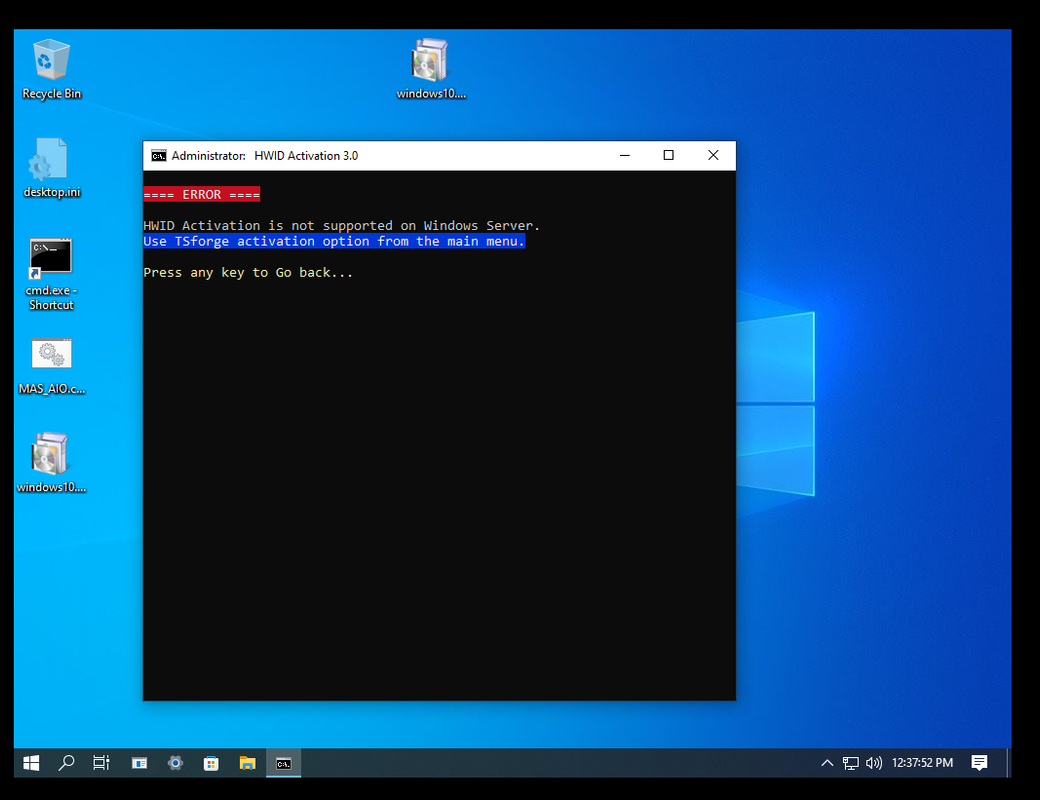Image resolution: width=1040 pixels, height=800 pixels.
Task: Select the cmd.exe Shortcut desktop icon
Action: click(x=51, y=275)
